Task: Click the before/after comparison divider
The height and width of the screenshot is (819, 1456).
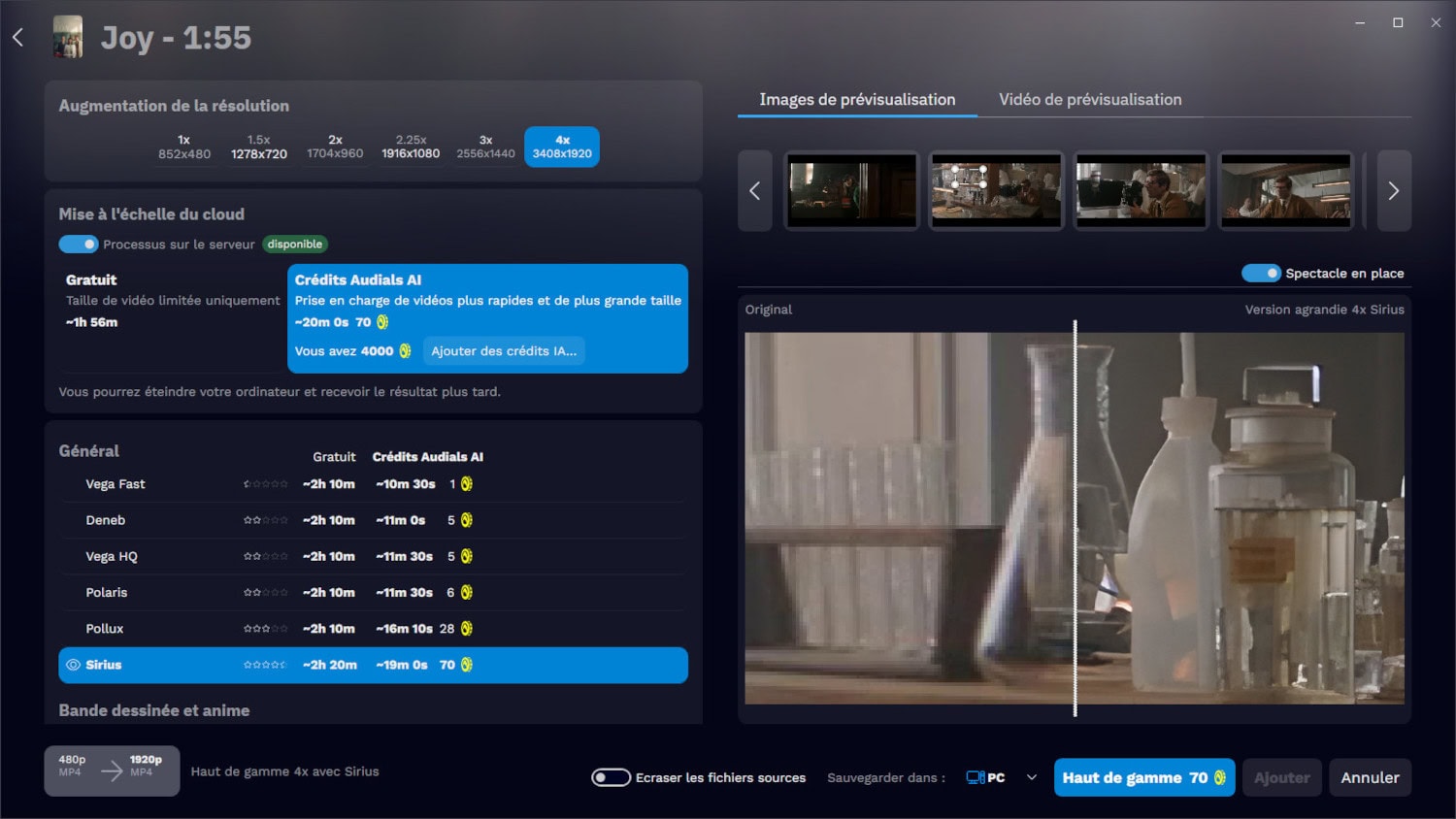Action: (1075, 518)
